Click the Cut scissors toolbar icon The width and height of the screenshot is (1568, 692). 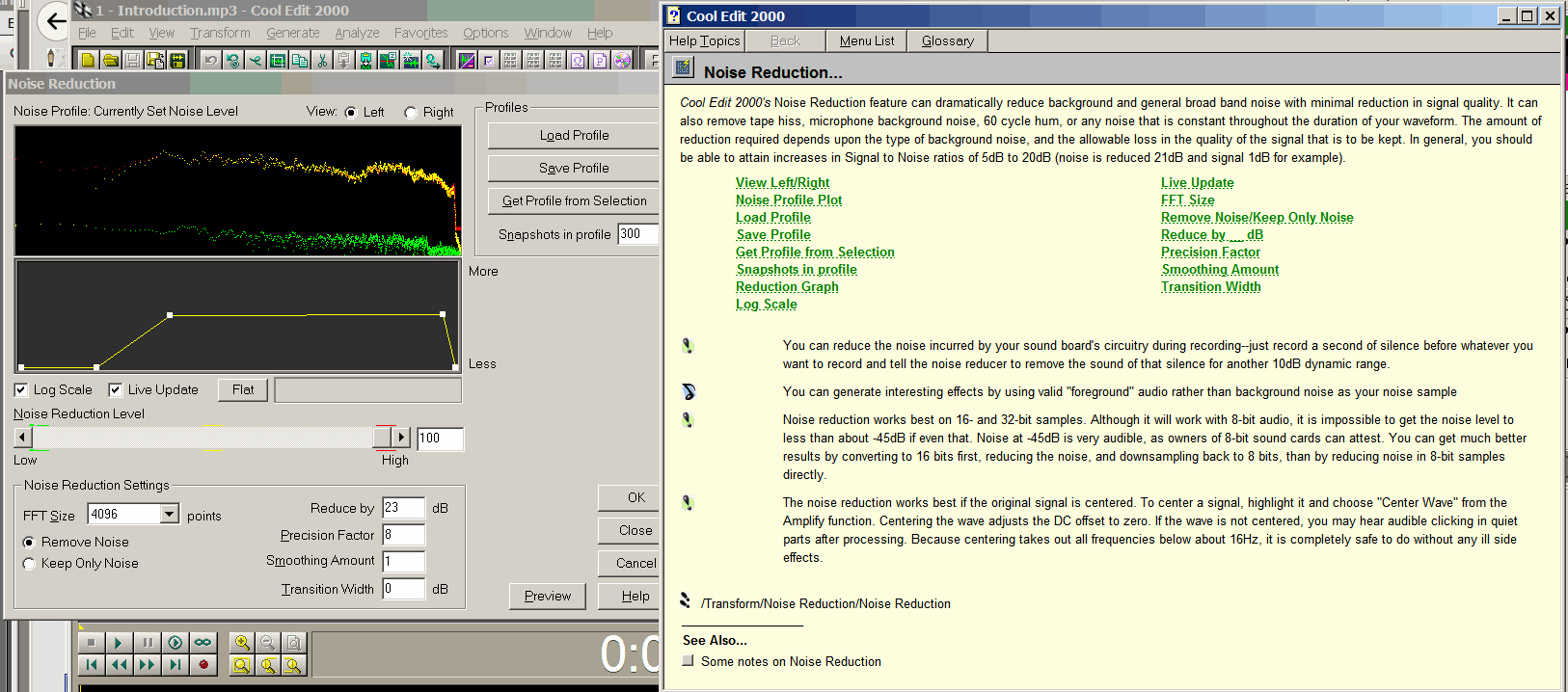[321, 60]
